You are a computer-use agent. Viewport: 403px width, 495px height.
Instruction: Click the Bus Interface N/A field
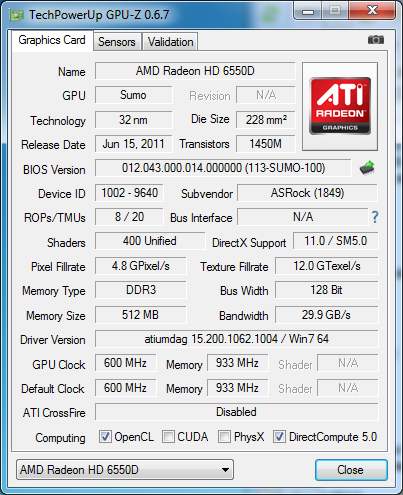[x=303, y=217]
